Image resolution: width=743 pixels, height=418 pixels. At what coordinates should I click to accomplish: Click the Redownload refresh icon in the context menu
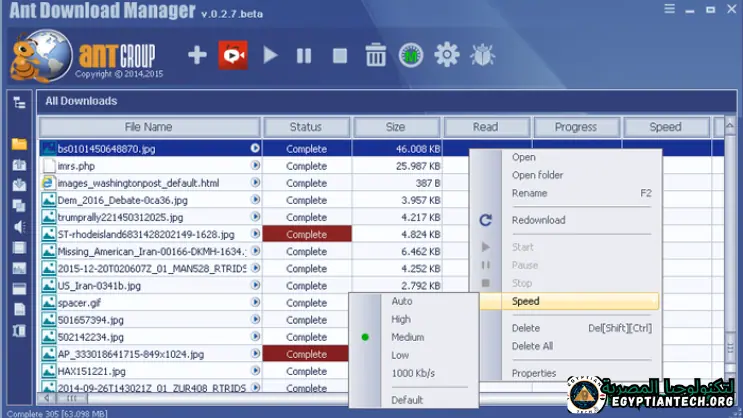pyautogui.click(x=486, y=220)
